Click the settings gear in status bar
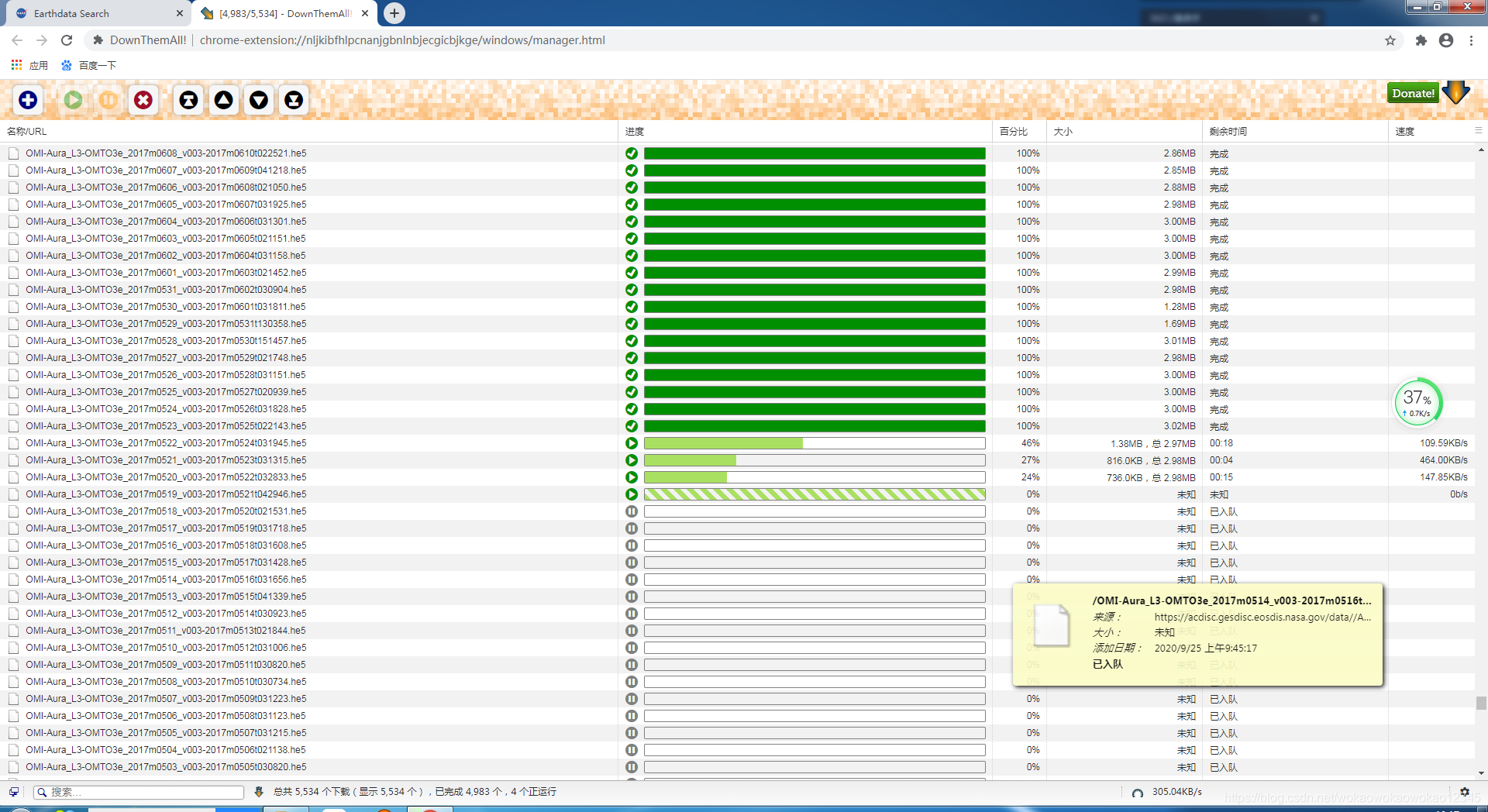 coord(1465,792)
